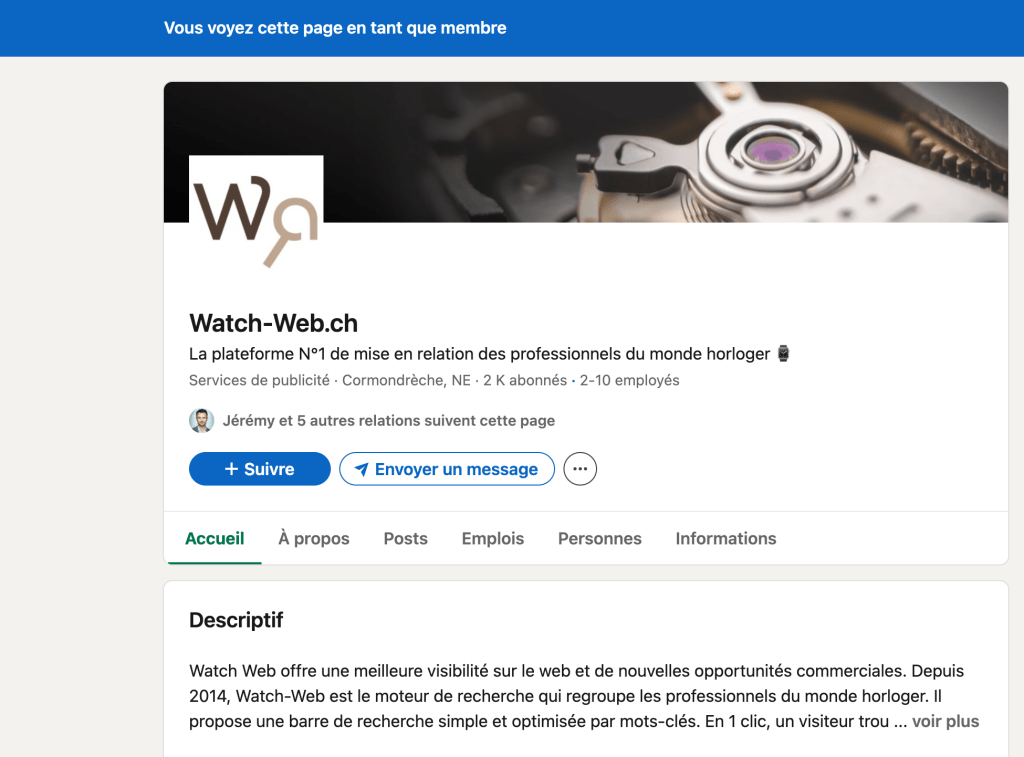Click the Watch-Web.ch page title
1024x757 pixels.
coord(273,323)
